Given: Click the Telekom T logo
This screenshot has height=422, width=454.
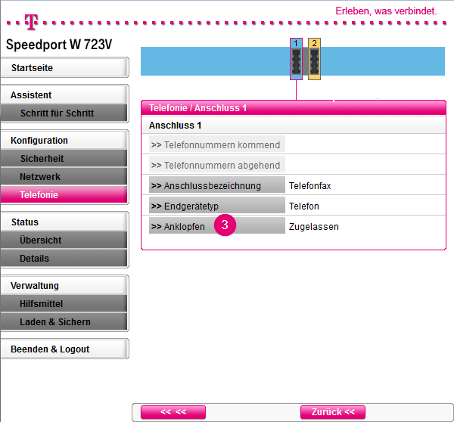Looking at the screenshot, I should (31, 22).
